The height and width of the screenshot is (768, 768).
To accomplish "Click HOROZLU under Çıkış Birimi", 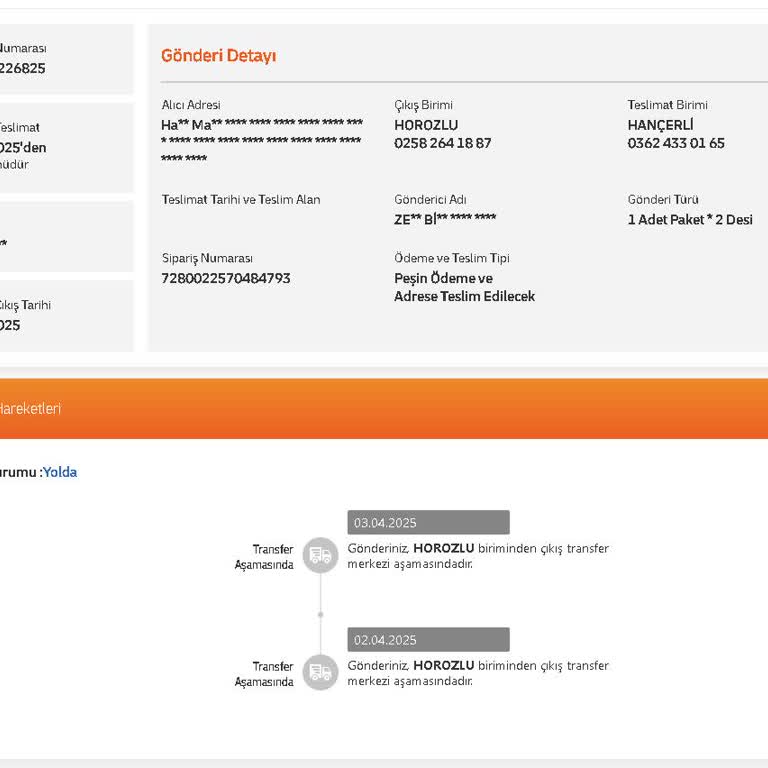I will pyautogui.click(x=426, y=125).
